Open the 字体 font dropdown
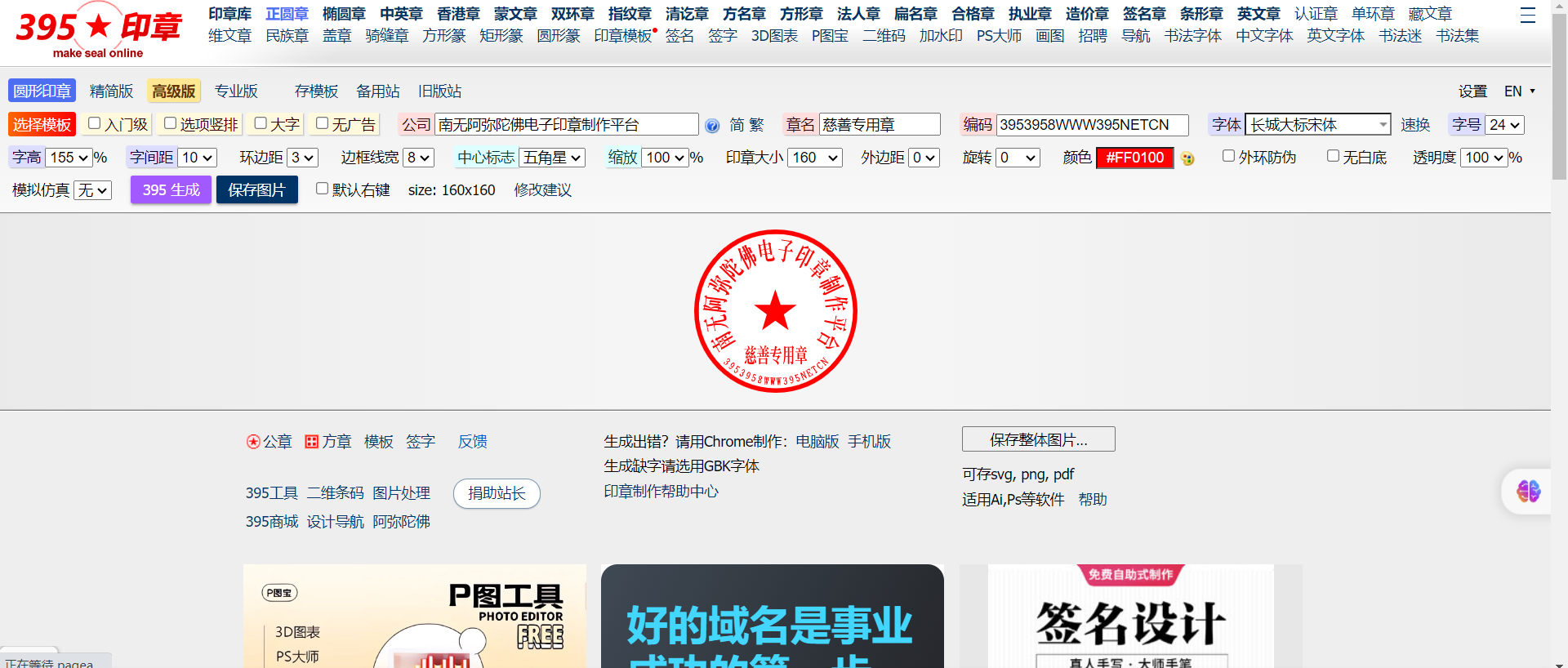The width and height of the screenshot is (1568, 668). (1317, 125)
